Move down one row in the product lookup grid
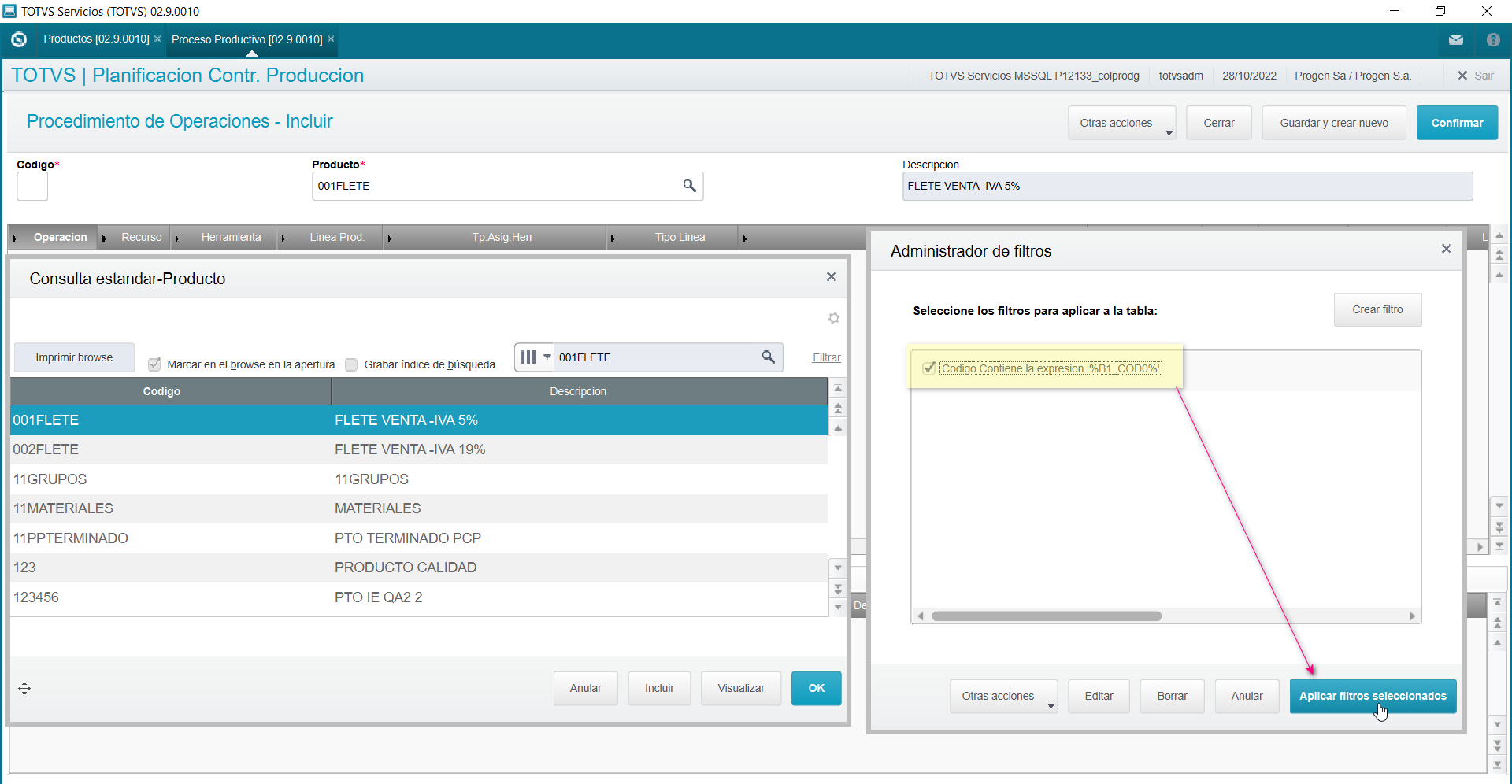Image resolution: width=1512 pixels, height=784 pixels. pos(838,568)
